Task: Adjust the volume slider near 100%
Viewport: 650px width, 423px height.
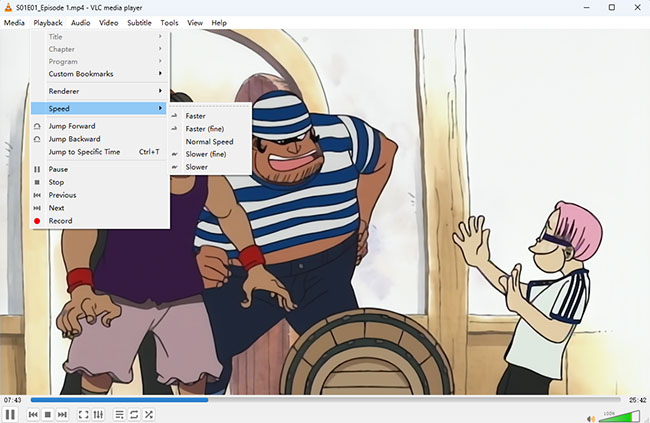Action: coord(619,416)
